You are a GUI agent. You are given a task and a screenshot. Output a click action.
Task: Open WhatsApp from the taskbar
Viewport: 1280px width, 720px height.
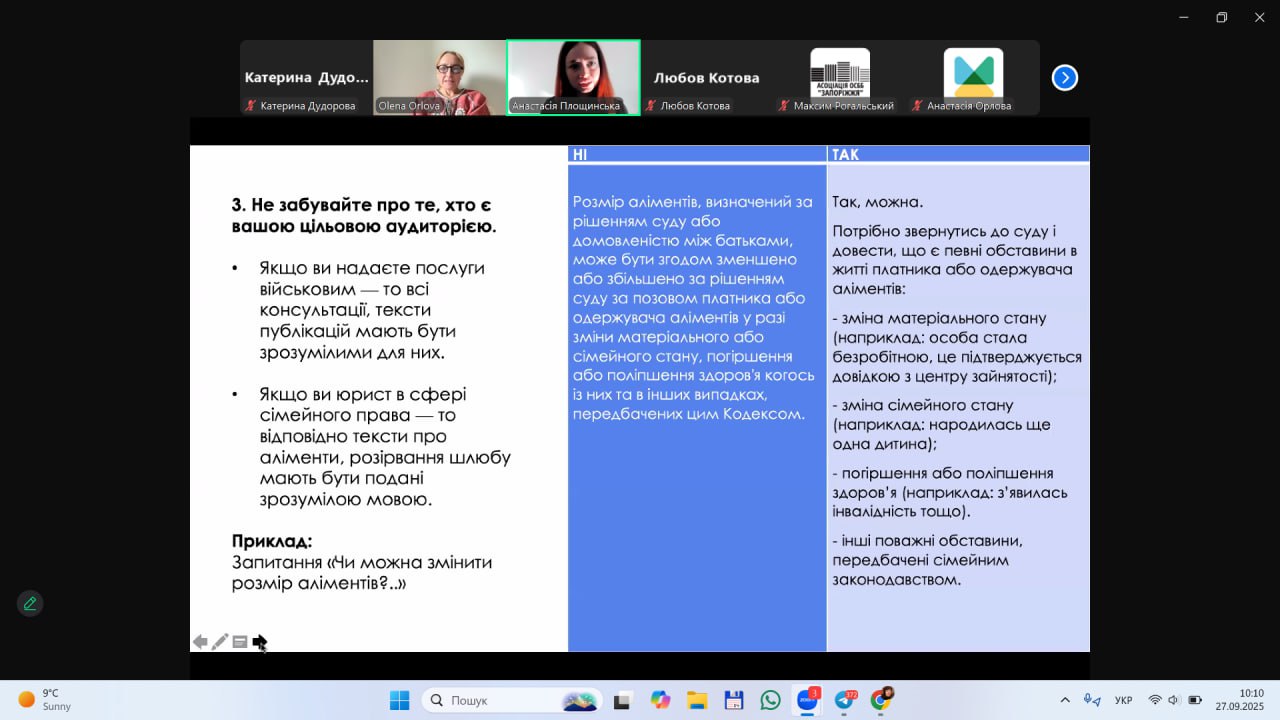pos(770,700)
